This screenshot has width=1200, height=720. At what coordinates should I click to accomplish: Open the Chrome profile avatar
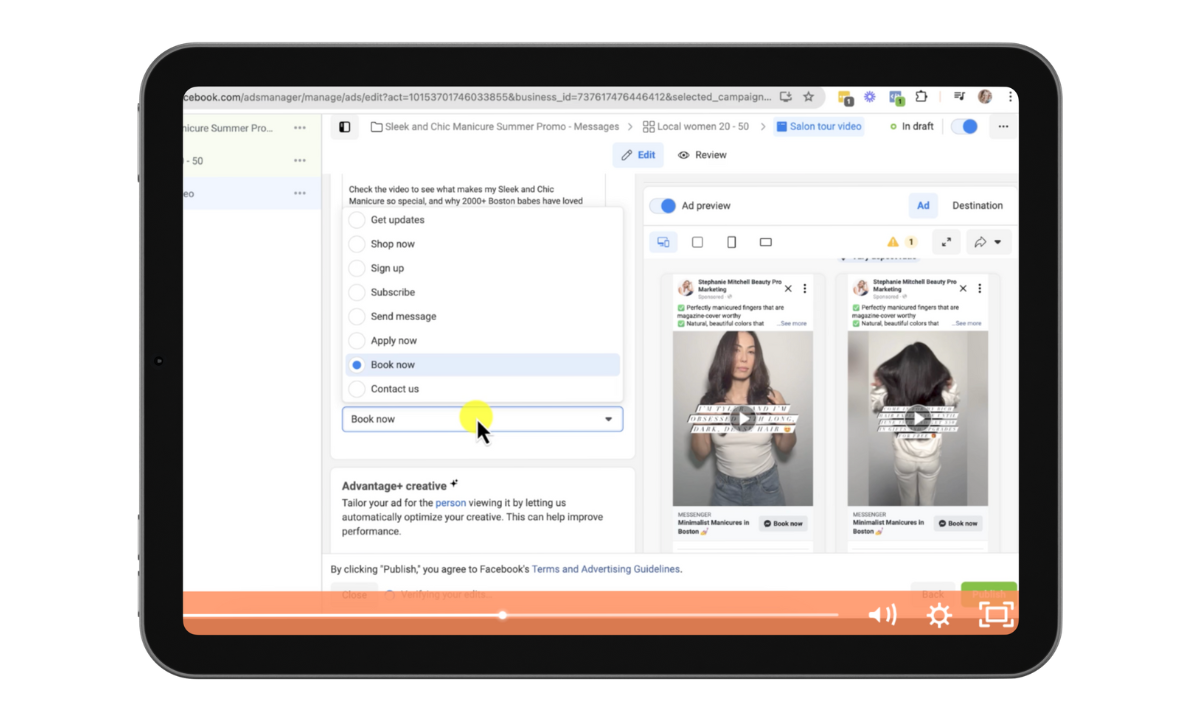(985, 97)
